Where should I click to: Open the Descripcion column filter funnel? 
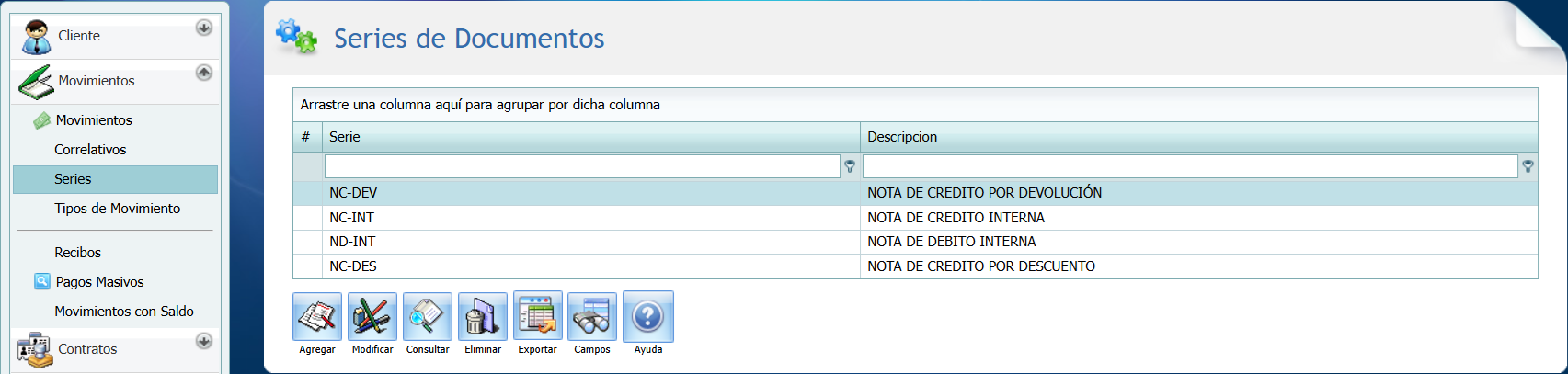[x=1528, y=166]
